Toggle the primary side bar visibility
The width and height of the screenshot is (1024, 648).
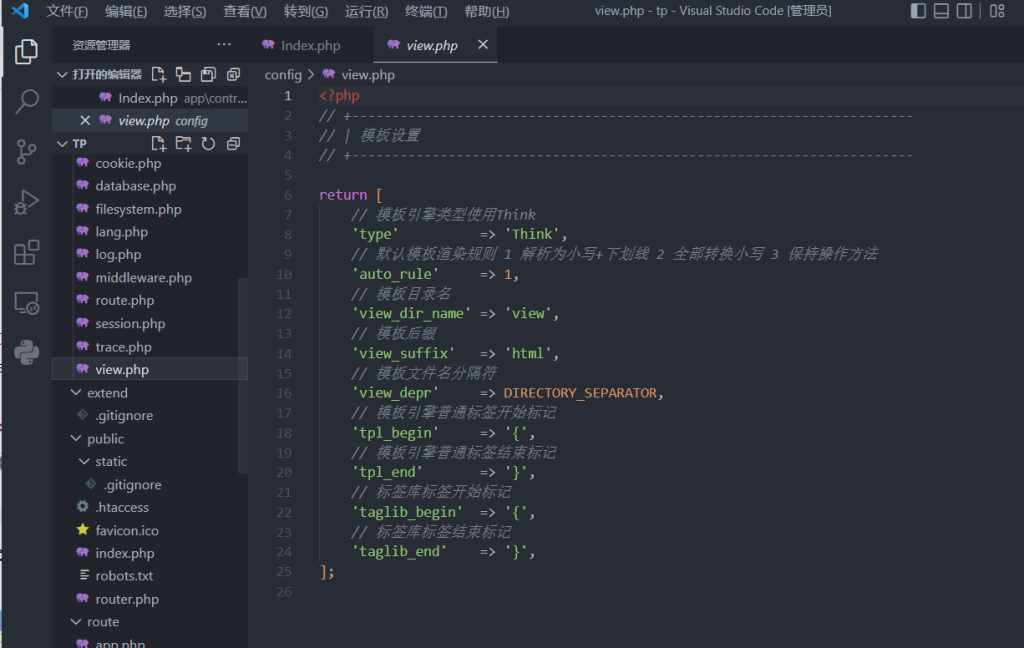[x=918, y=11]
